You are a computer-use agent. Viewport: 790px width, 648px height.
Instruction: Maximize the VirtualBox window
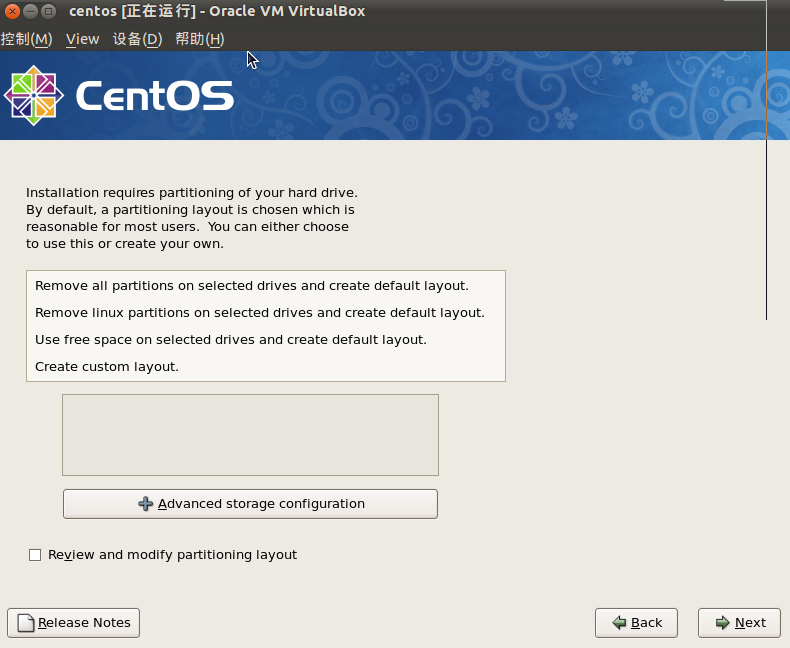(48, 11)
